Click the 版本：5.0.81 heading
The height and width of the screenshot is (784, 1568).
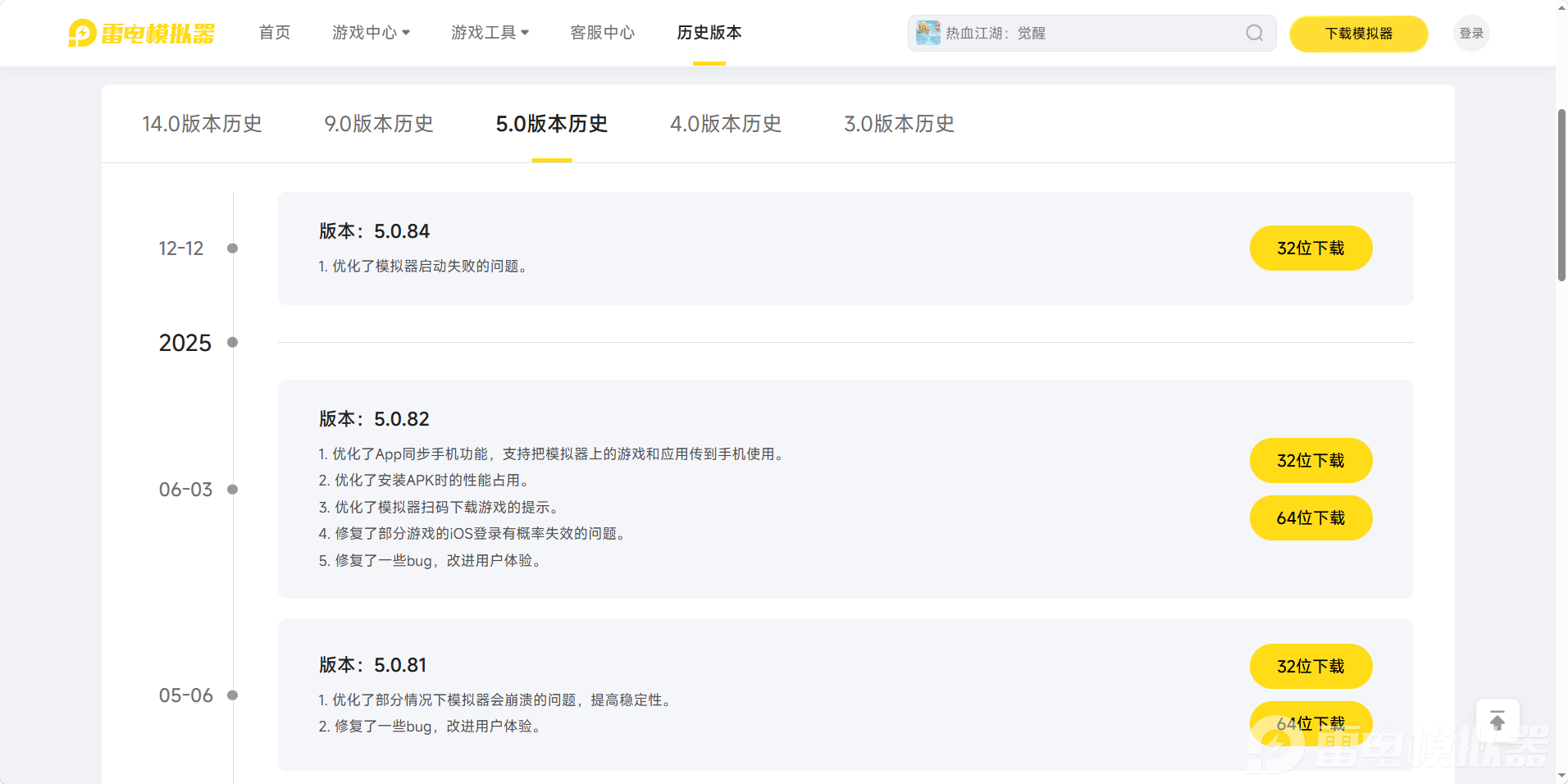pyautogui.click(x=372, y=665)
